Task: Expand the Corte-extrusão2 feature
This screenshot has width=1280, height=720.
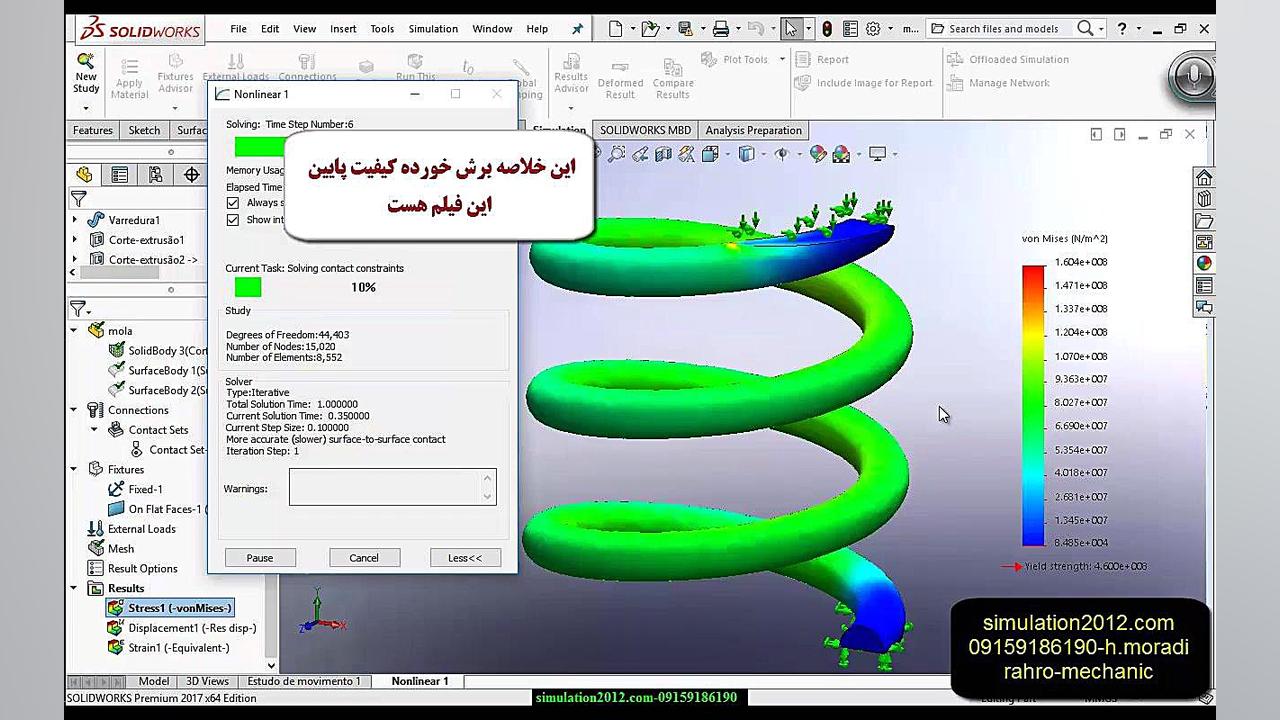Action: tap(75, 260)
